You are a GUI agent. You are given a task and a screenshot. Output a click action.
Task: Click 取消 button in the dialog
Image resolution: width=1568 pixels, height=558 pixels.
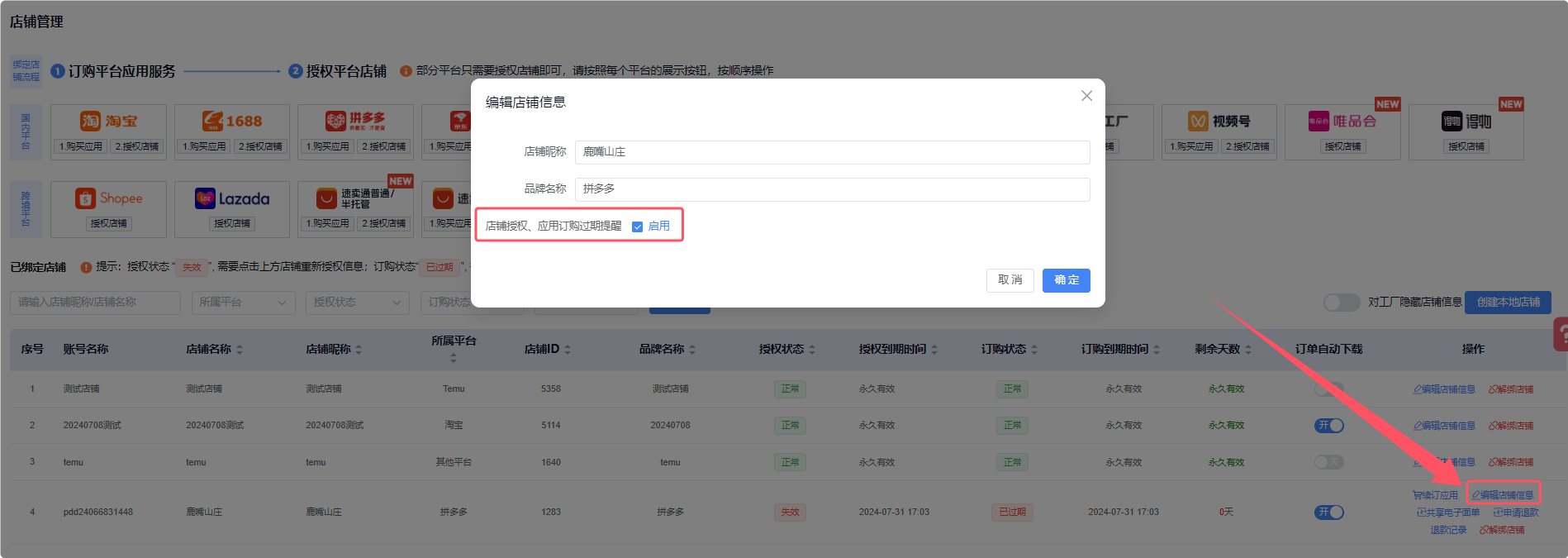point(1010,280)
